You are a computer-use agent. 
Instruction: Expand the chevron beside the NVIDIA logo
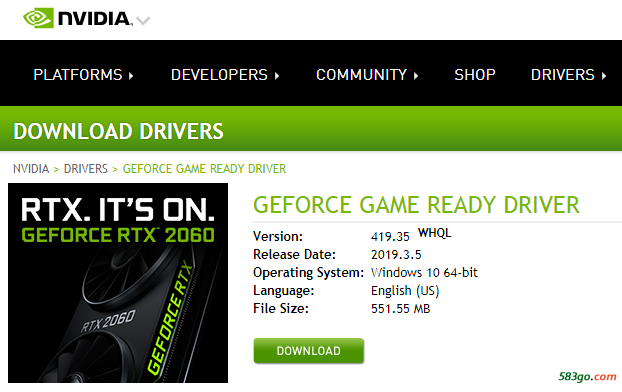pos(143,20)
